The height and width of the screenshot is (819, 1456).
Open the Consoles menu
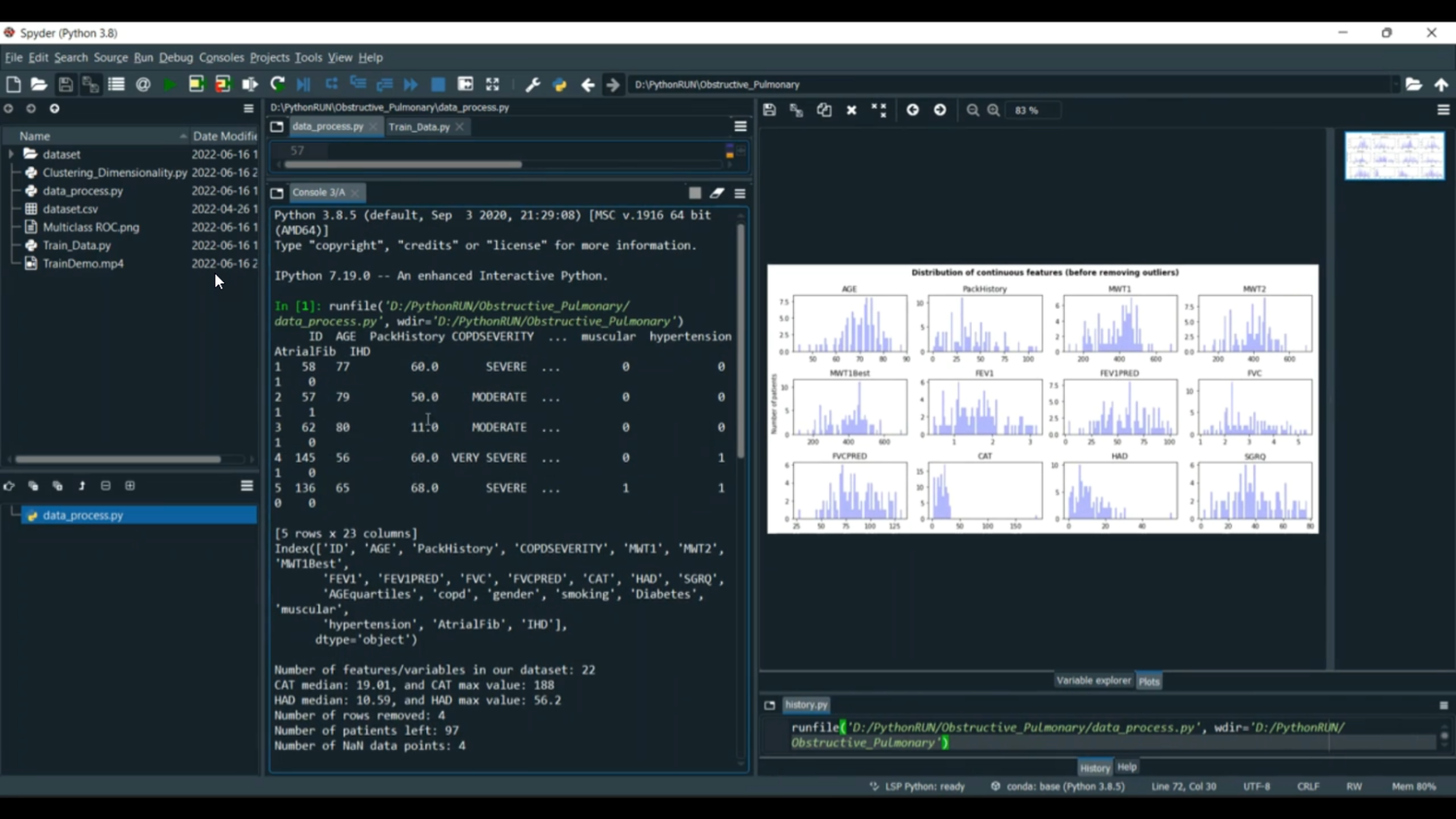(x=221, y=57)
